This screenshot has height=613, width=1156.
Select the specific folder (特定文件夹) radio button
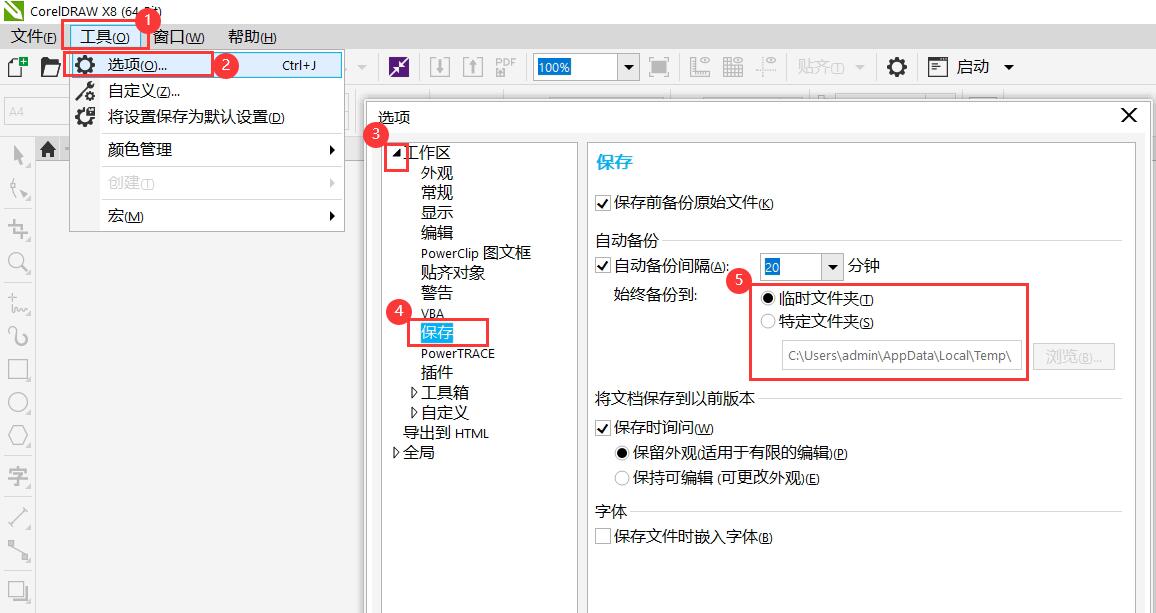tap(768, 322)
